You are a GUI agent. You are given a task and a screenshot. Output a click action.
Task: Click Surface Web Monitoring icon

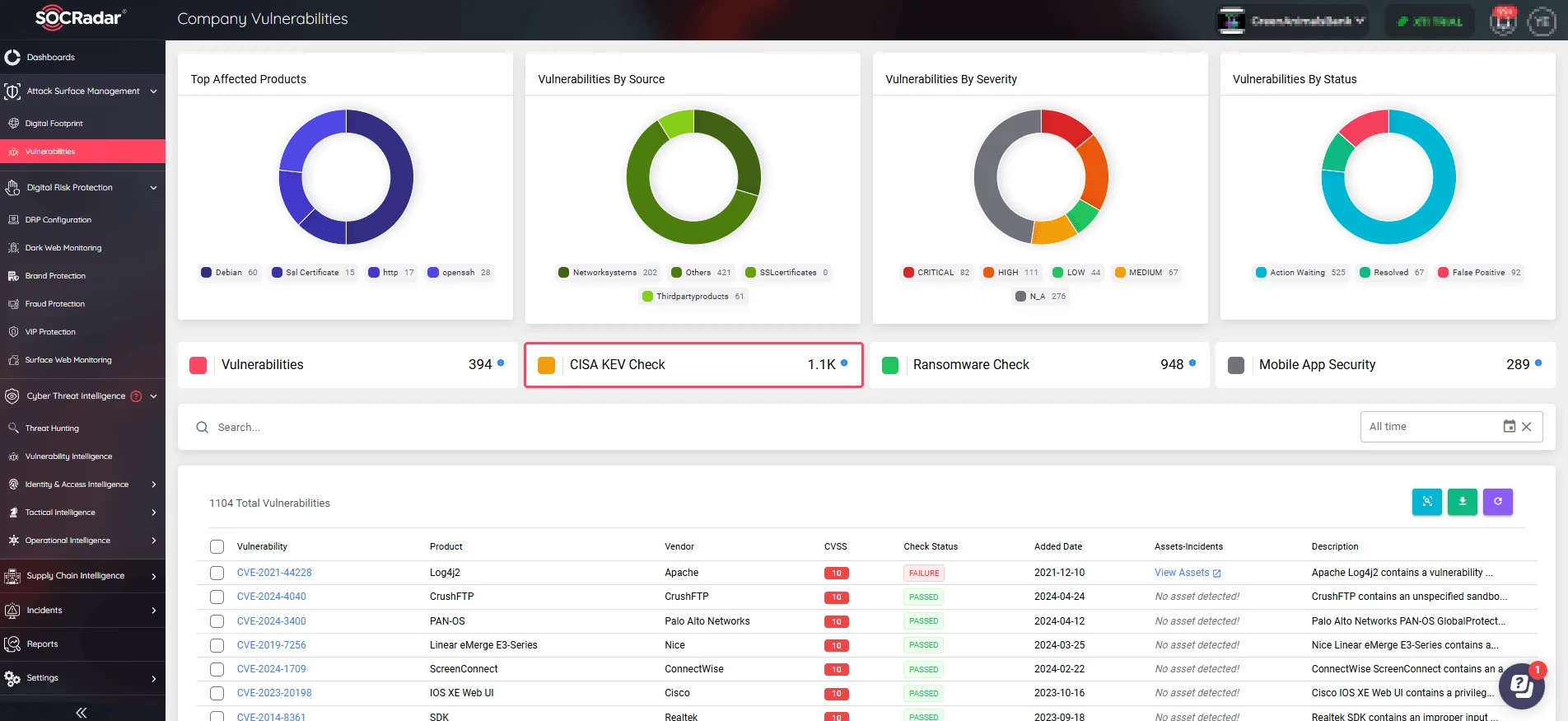pyautogui.click(x=13, y=360)
